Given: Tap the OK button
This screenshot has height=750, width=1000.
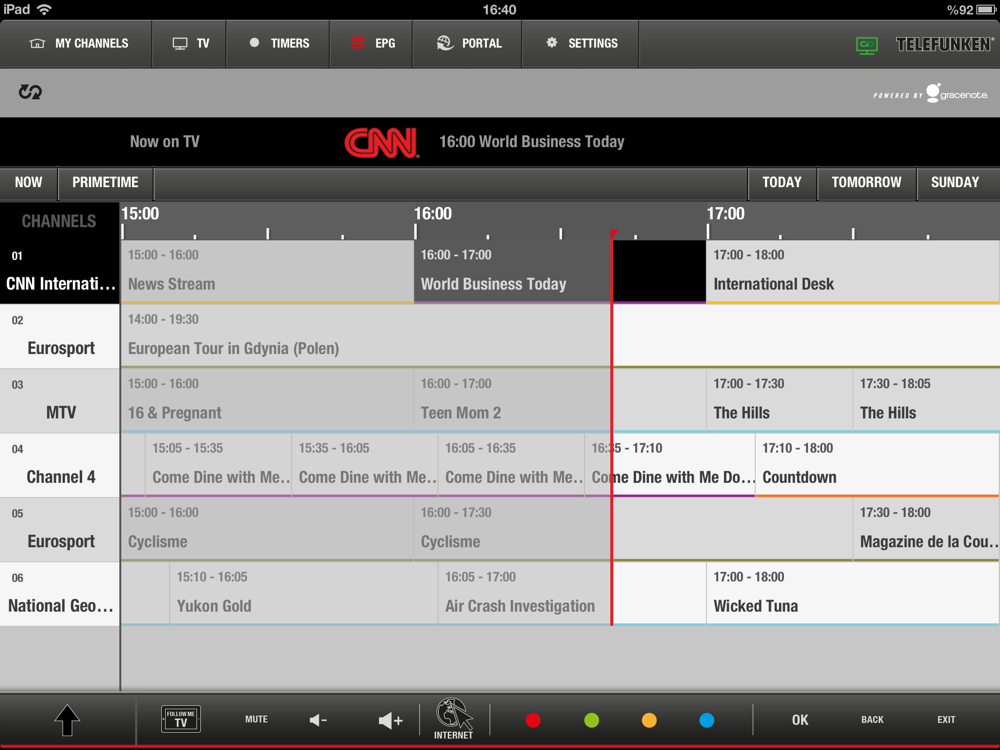Looking at the screenshot, I should point(800,720).
